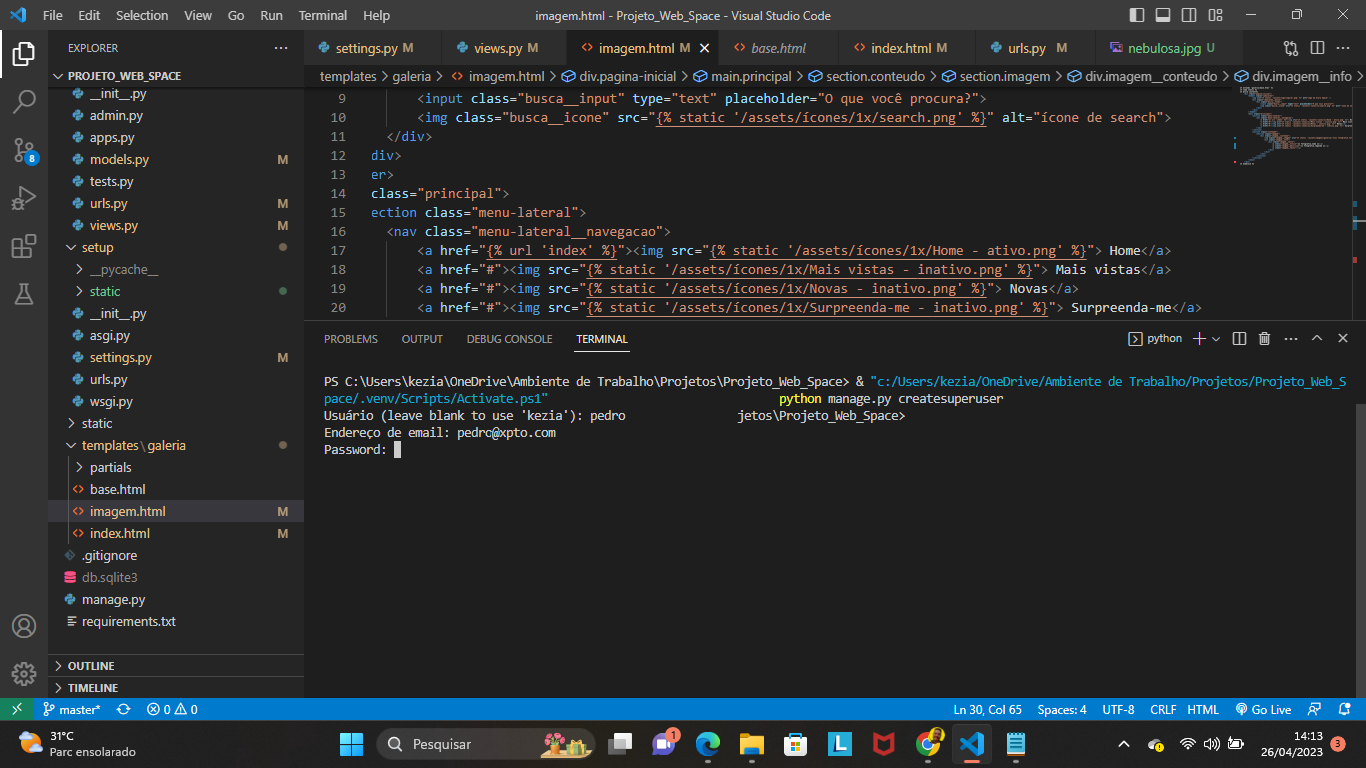Image resolution: width=1366 pixels, height=768 pixels.
Task: Split the editor to the right
Action: coord(1317,48)
